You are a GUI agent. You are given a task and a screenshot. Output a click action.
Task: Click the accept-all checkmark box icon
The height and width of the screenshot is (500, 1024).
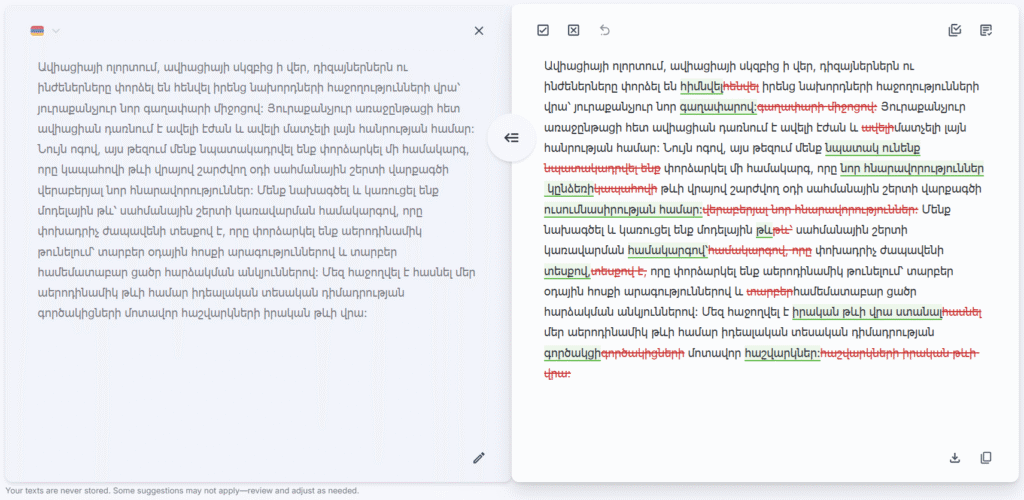pos(543,31)
